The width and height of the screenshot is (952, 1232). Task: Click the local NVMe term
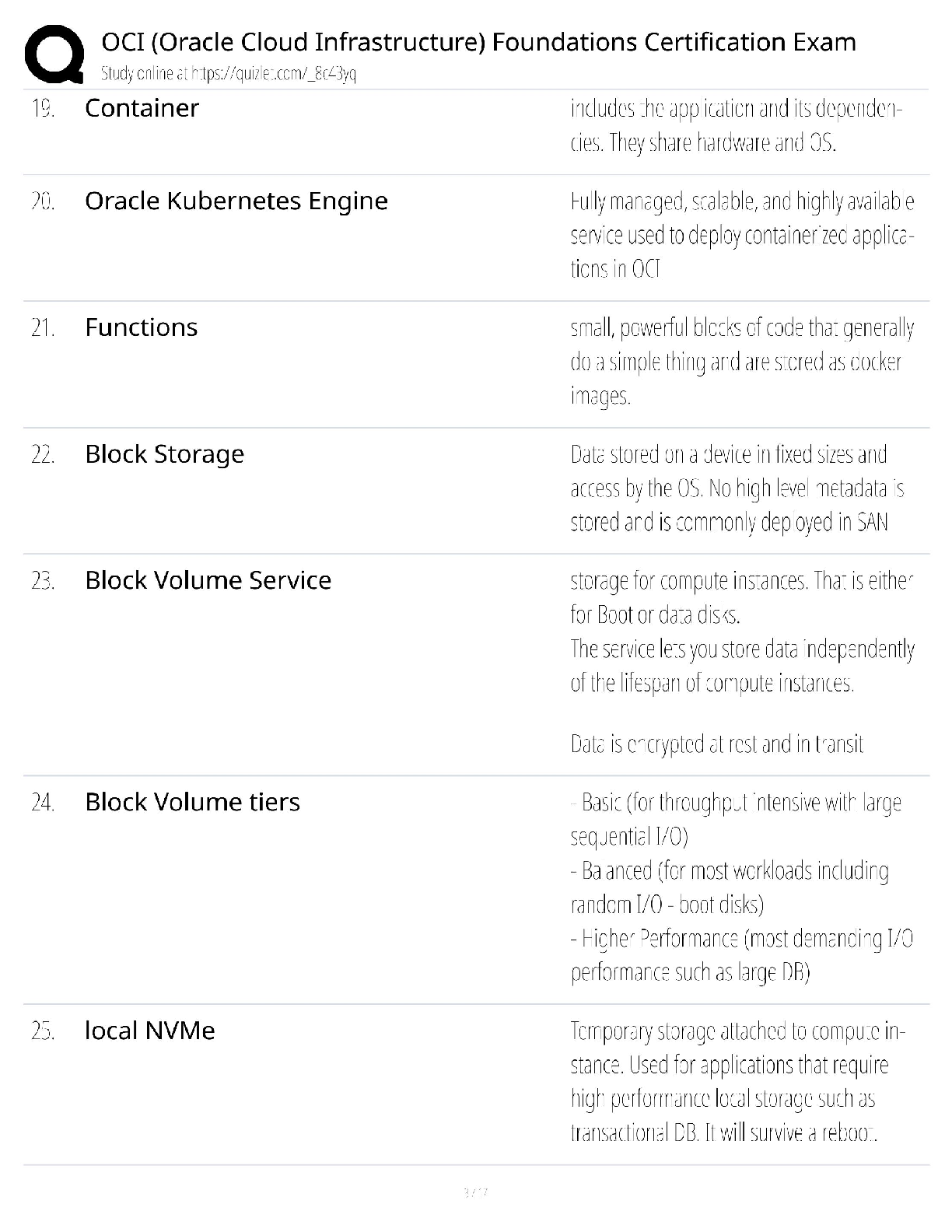click(149, 1031)
